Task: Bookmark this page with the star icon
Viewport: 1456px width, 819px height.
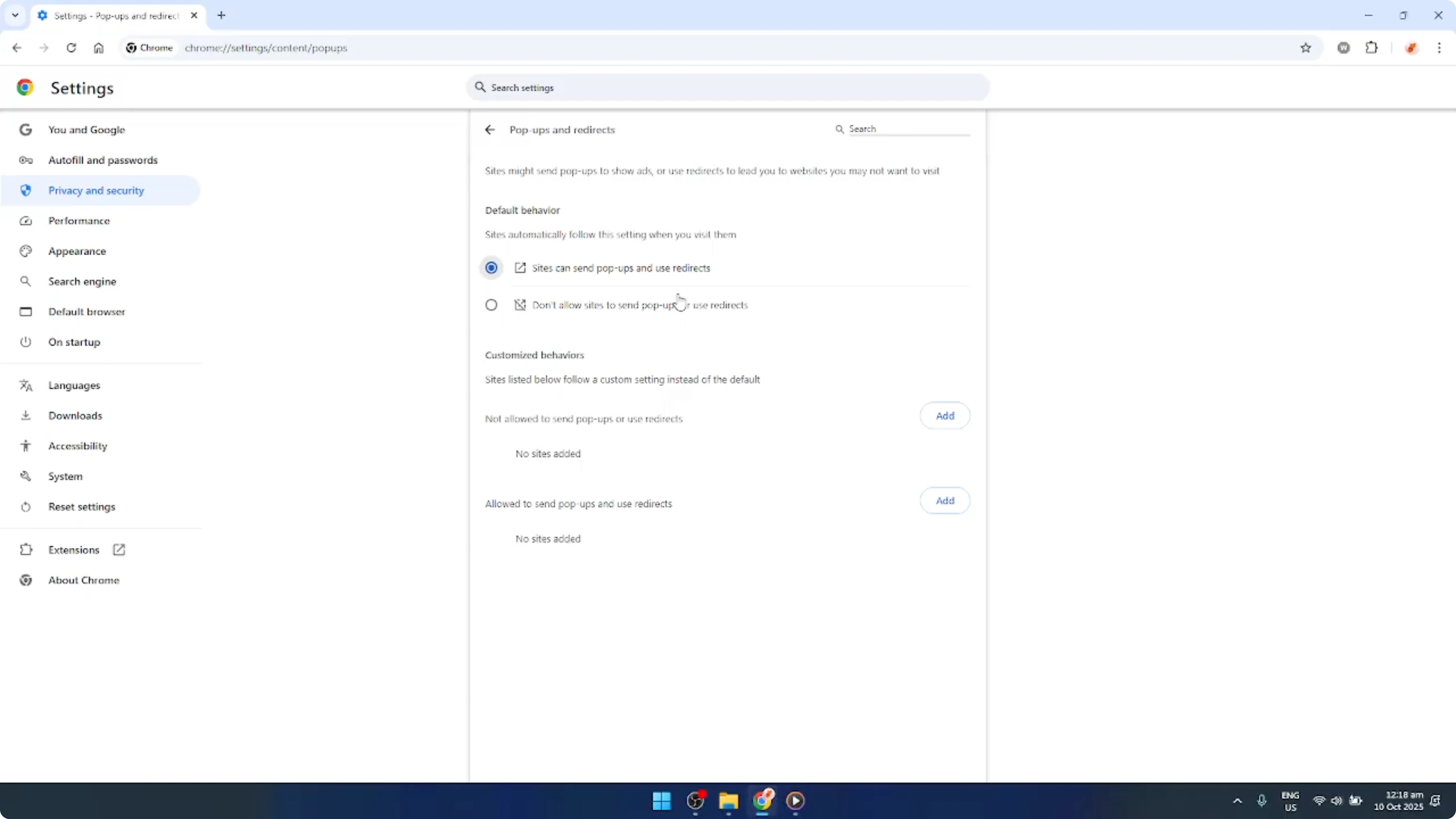Action: [x=1306, y=48]
